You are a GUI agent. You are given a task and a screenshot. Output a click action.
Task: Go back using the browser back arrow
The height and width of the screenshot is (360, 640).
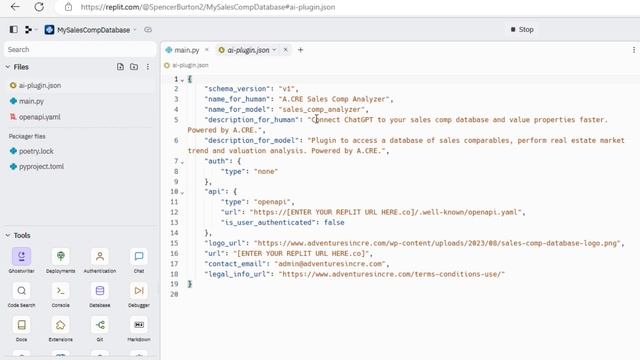click(15, 7)
